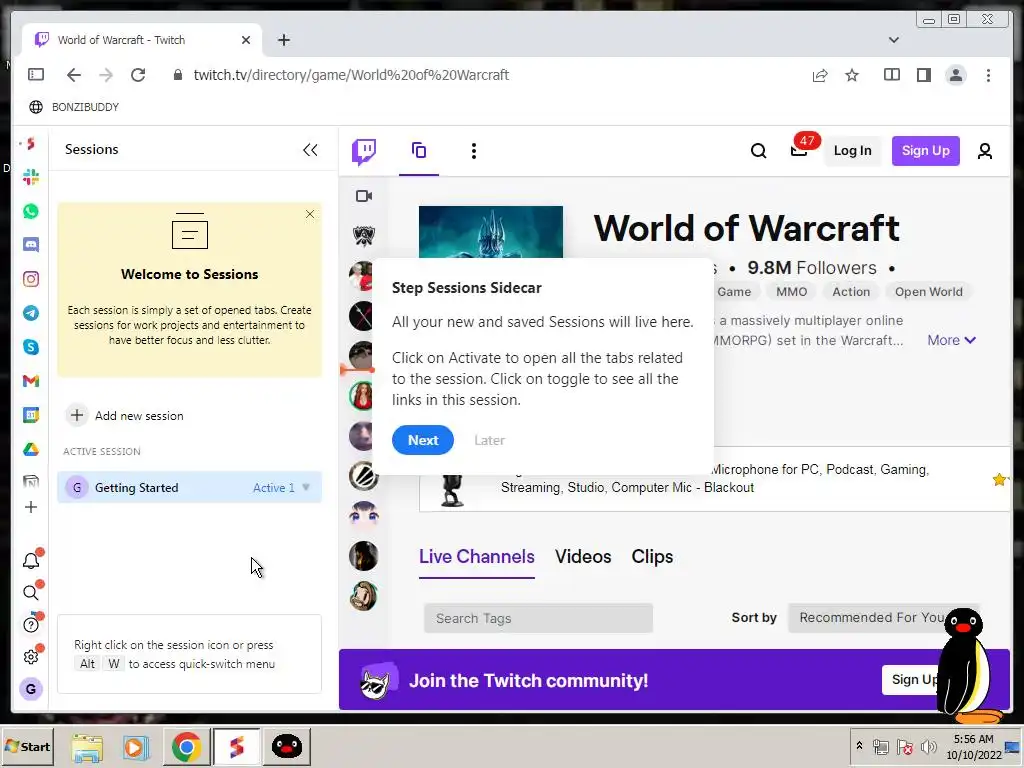The image size is (1024, 768).
Task: Open the Twitch user profile icon
Action: [x=985, y=151]
